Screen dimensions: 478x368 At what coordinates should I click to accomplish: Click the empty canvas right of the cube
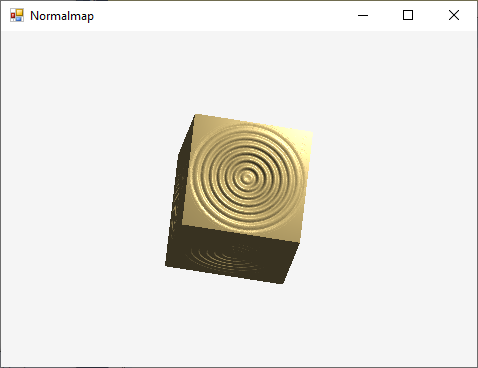(393, 200)
